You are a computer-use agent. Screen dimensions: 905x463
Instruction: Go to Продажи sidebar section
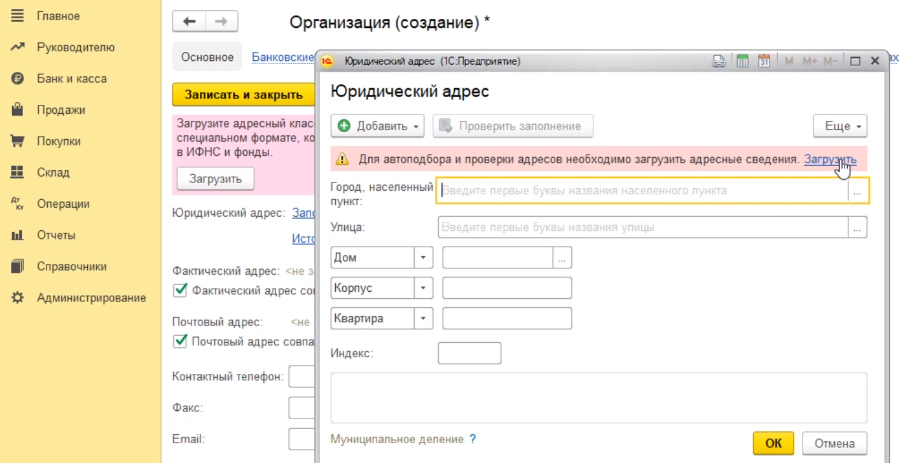(60, 110)
